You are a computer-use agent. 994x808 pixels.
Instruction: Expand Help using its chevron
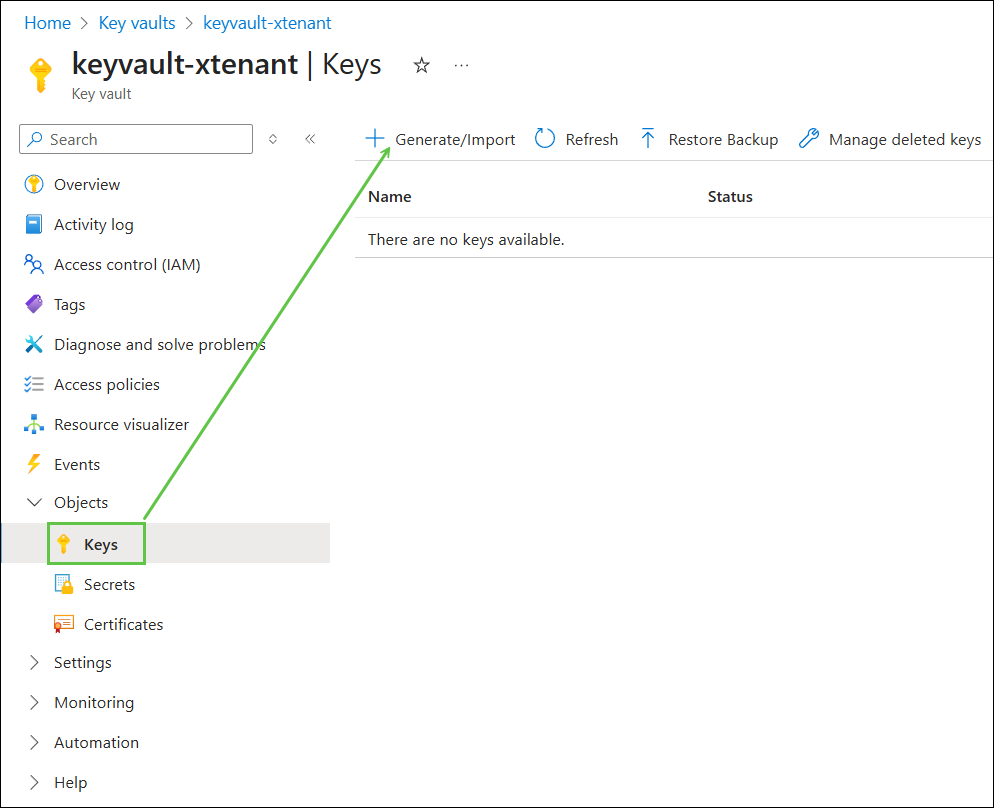34,782
